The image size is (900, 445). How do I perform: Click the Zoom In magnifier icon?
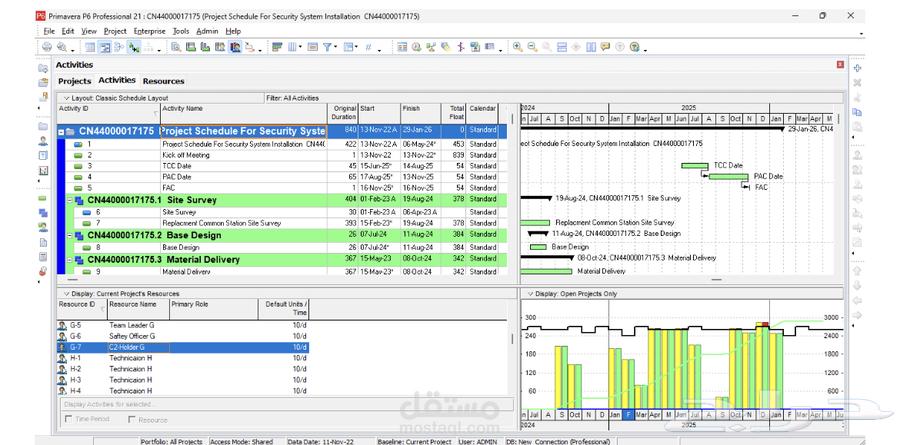click(x=517, y=47)
